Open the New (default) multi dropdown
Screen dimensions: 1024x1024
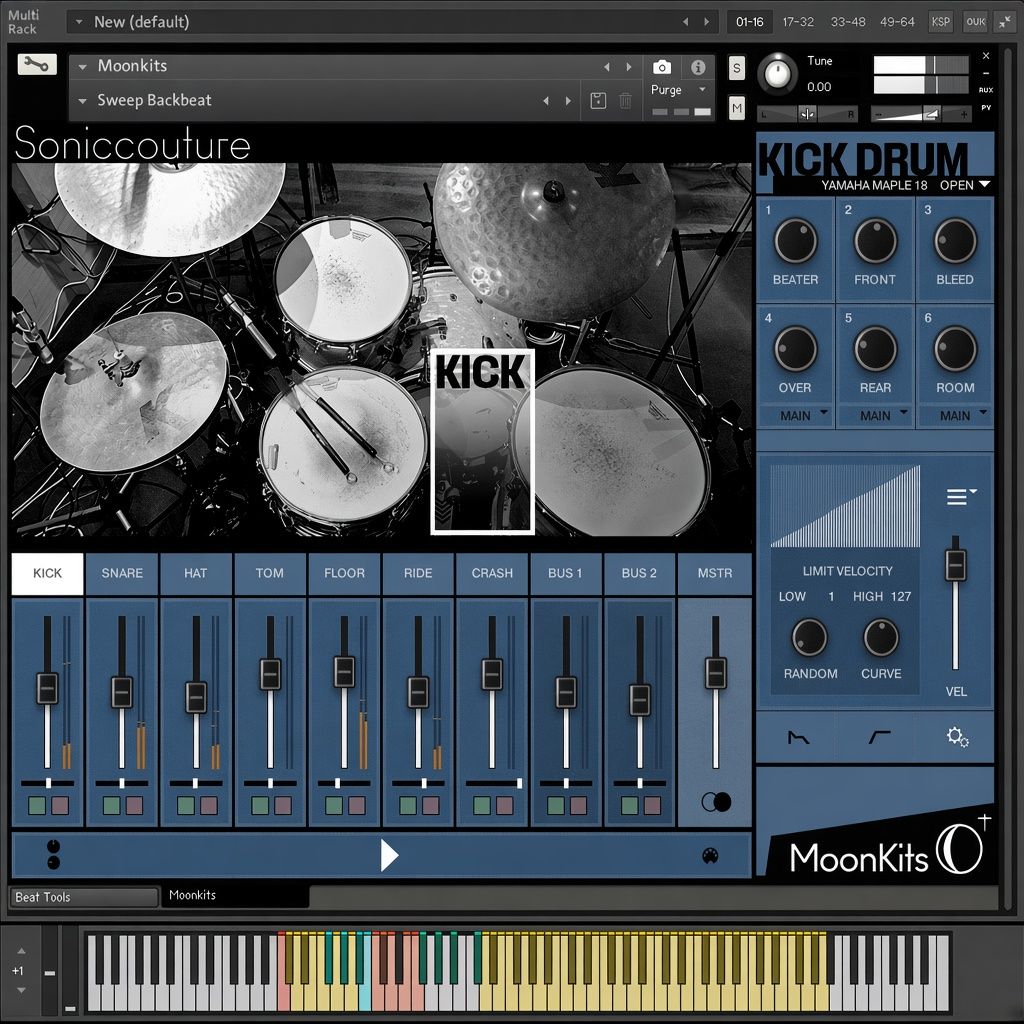pyautogui.click(x=79, y=22)
